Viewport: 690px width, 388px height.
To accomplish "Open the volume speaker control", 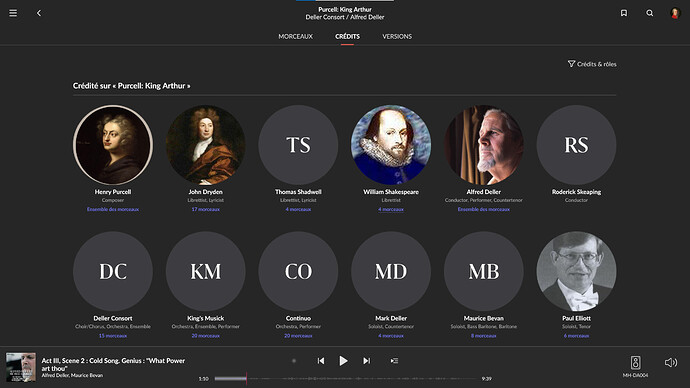I will pyautogui.click(x=671, y=362).
